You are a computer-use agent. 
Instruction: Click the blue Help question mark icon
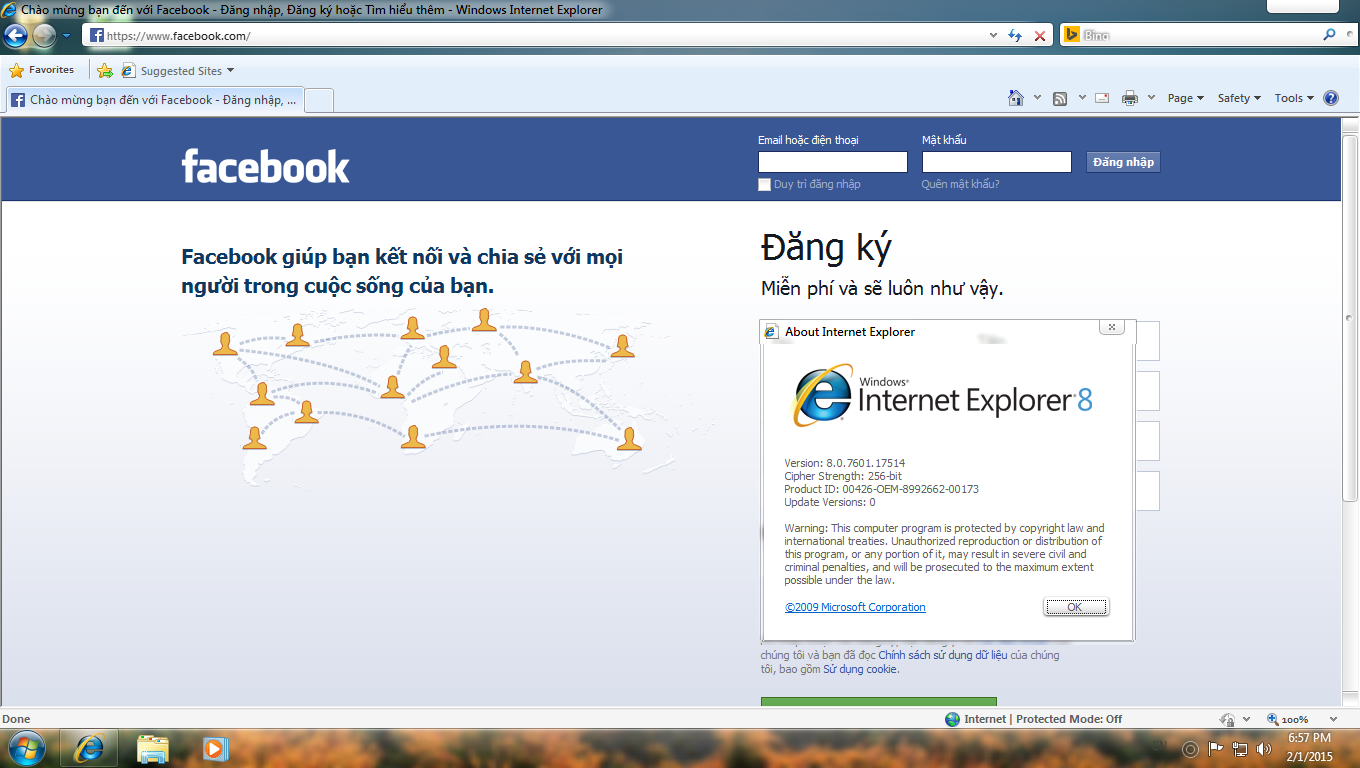click(x=1331, y=98)
